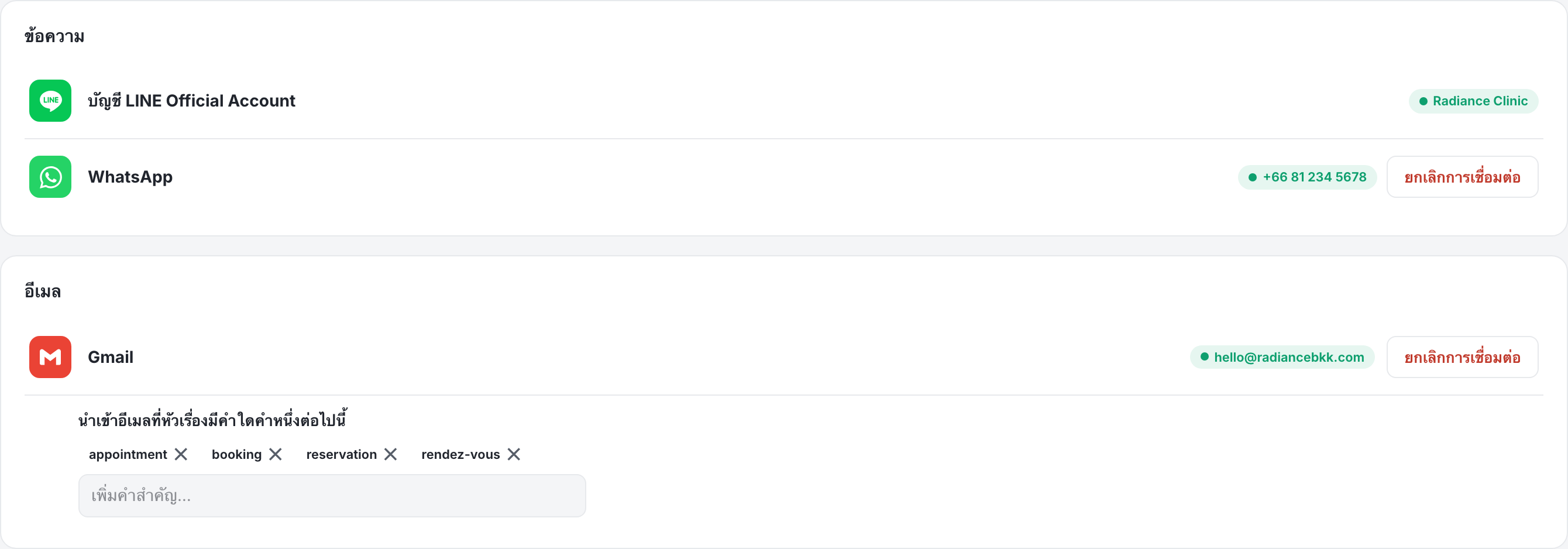This screenshot has height=549, width=1568.
Task: Click the add keyword input field
Action: point(332,495)
